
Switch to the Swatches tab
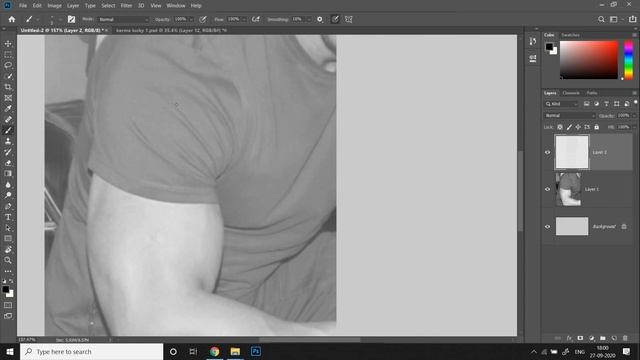tap(570, 35)
